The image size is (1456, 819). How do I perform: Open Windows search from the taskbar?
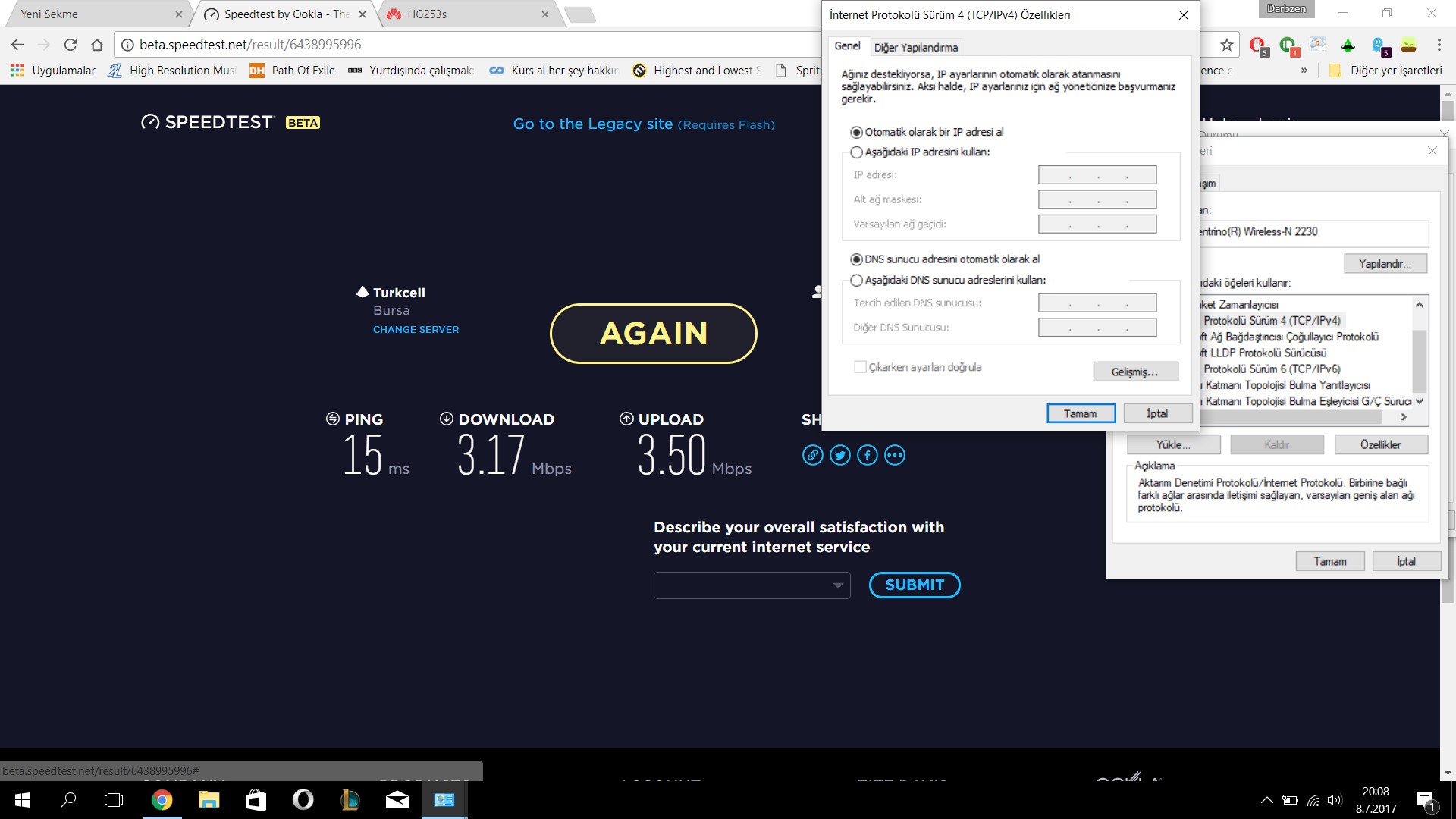pos(68,800)
